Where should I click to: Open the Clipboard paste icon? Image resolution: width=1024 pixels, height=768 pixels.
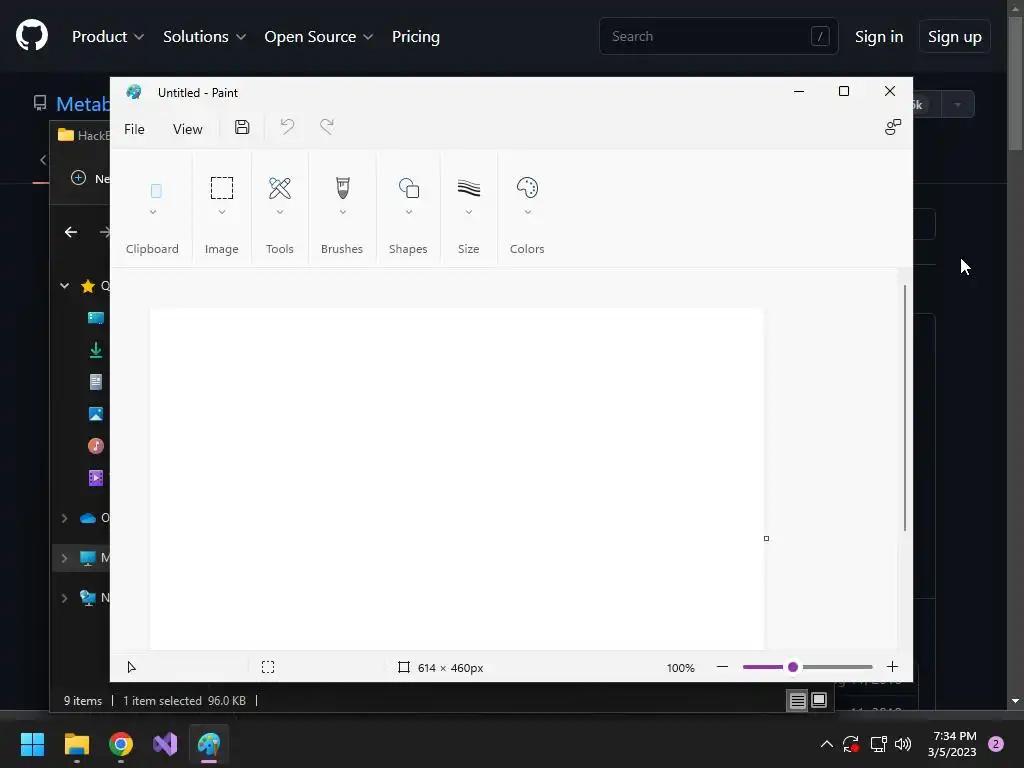pos(156,191)
